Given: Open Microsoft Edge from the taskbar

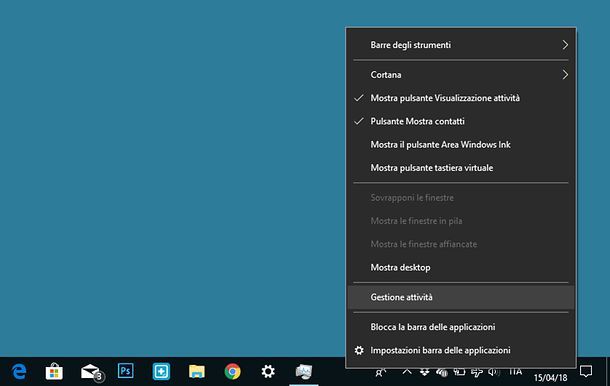Looking at the screenshot, I should tap(19, 372).
